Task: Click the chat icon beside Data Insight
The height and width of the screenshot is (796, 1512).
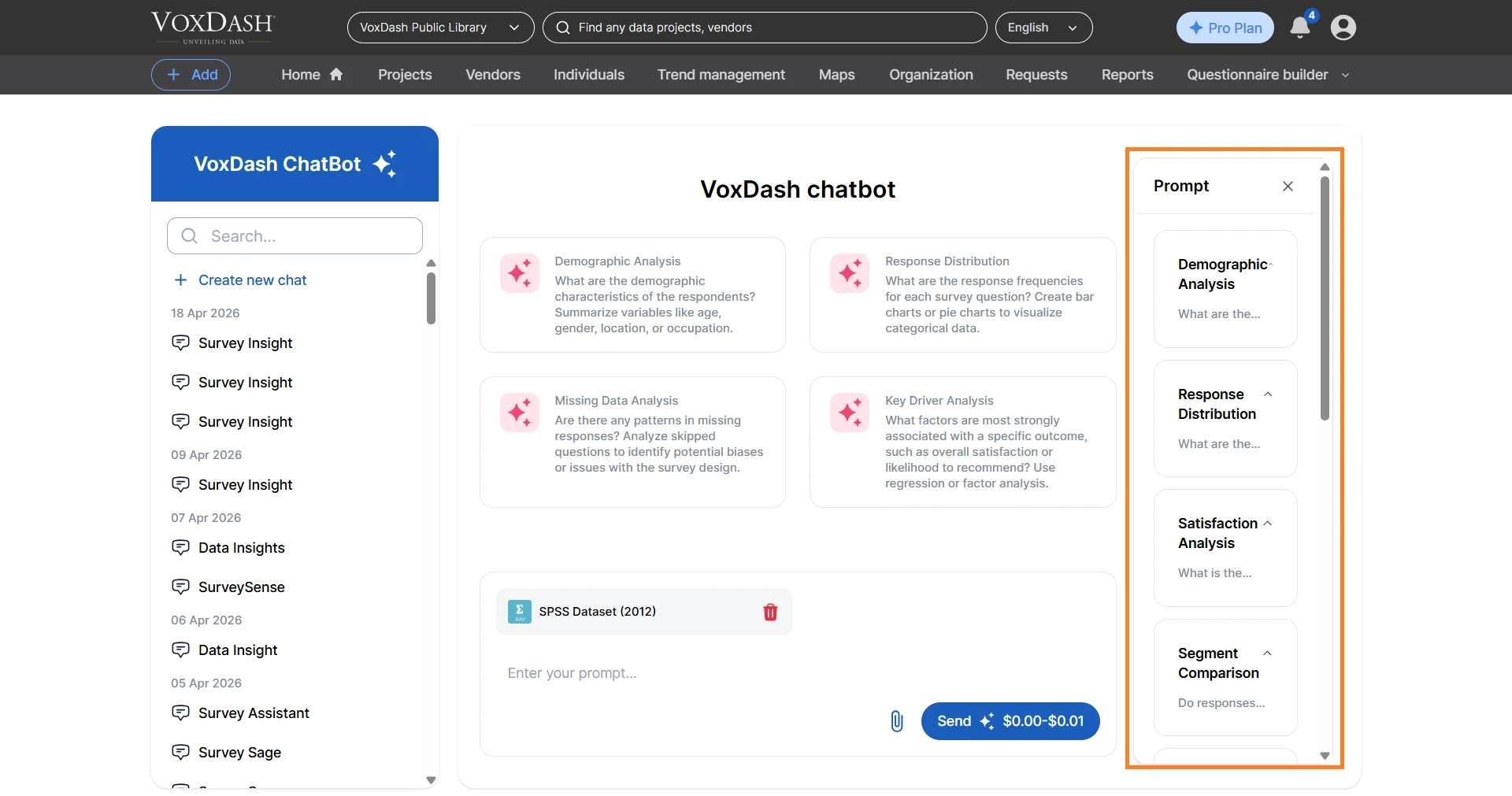Action: [x=180, y=650]
